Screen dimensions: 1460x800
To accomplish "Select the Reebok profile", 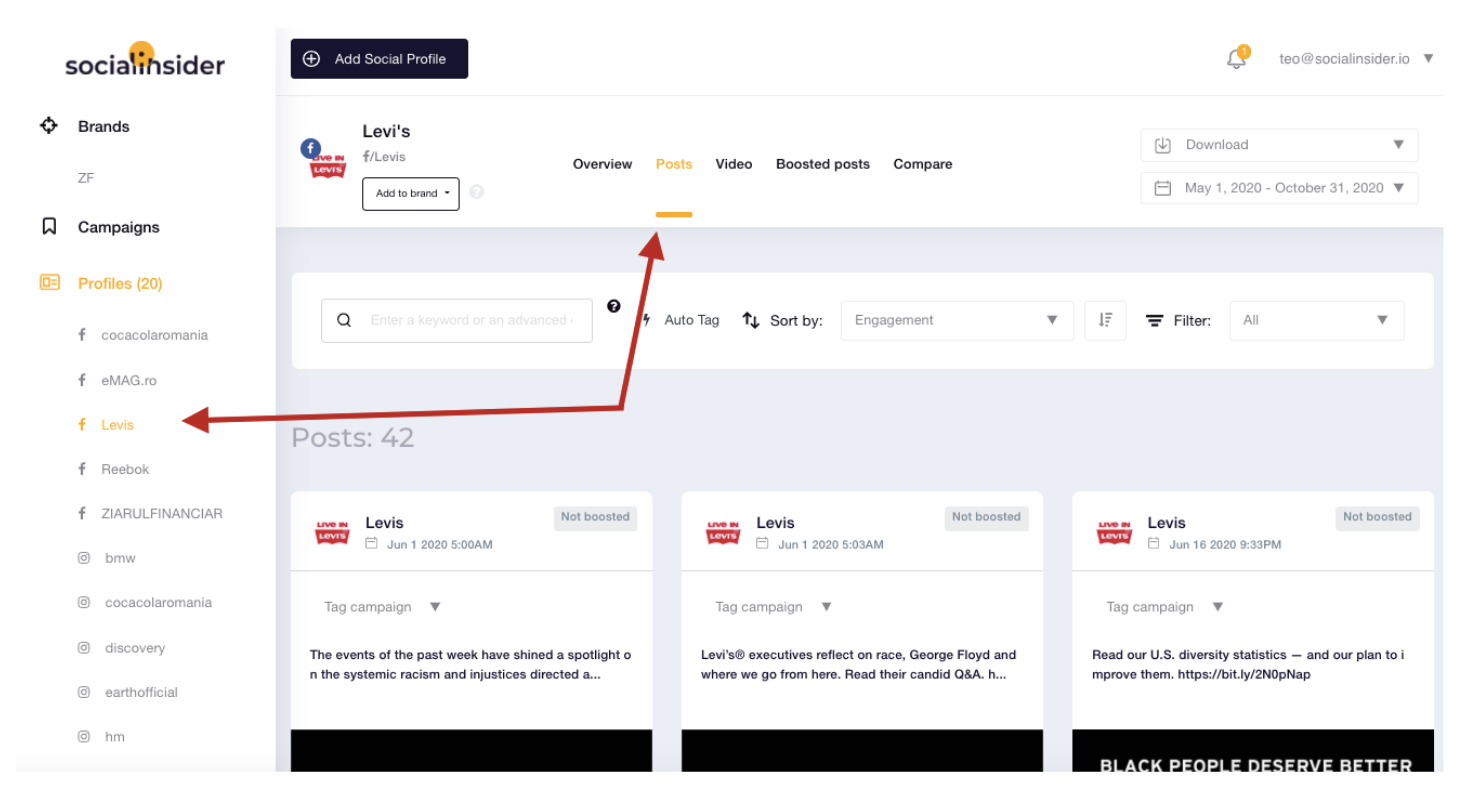I will [125, 469].
